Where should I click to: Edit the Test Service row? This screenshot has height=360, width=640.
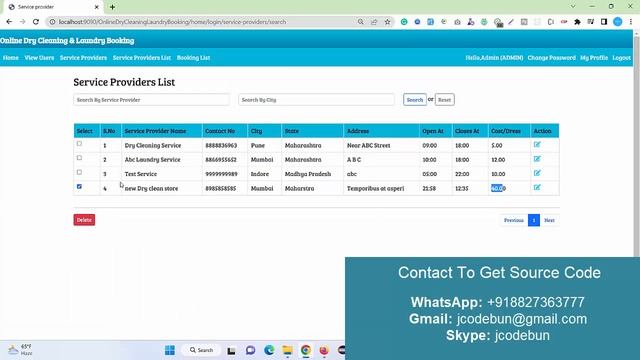pos(537,173)
